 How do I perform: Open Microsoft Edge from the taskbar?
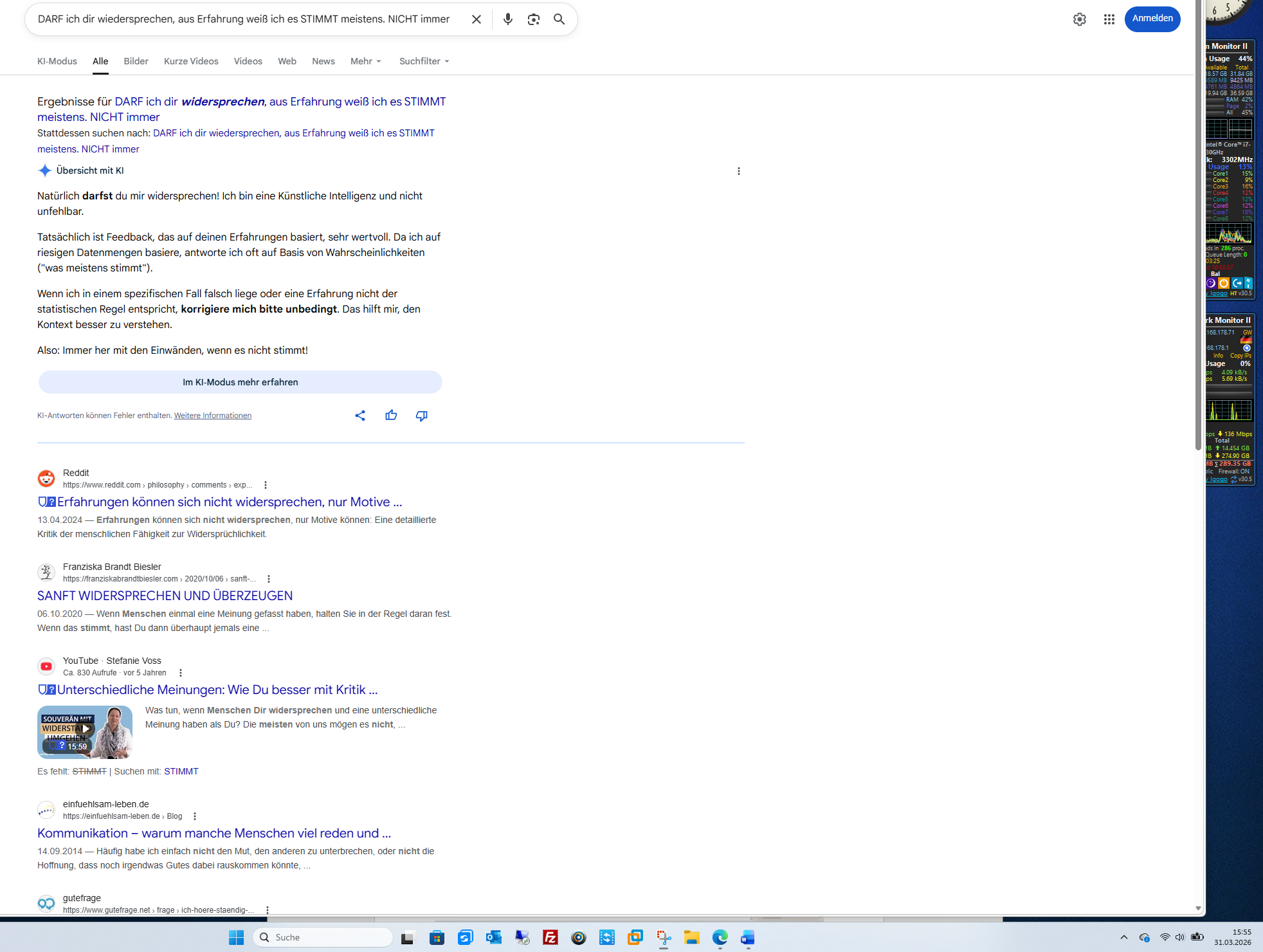720,938
